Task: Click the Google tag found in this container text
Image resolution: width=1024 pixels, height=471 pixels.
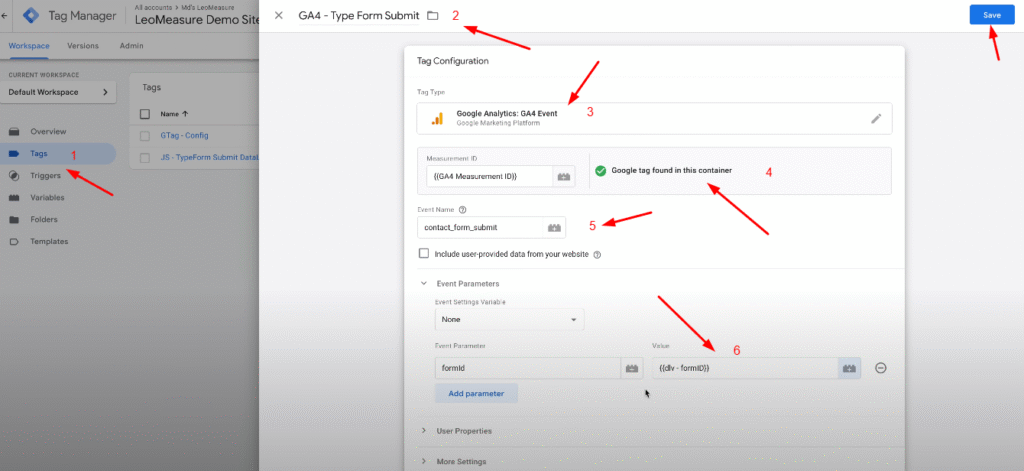Action: (671, 171)
